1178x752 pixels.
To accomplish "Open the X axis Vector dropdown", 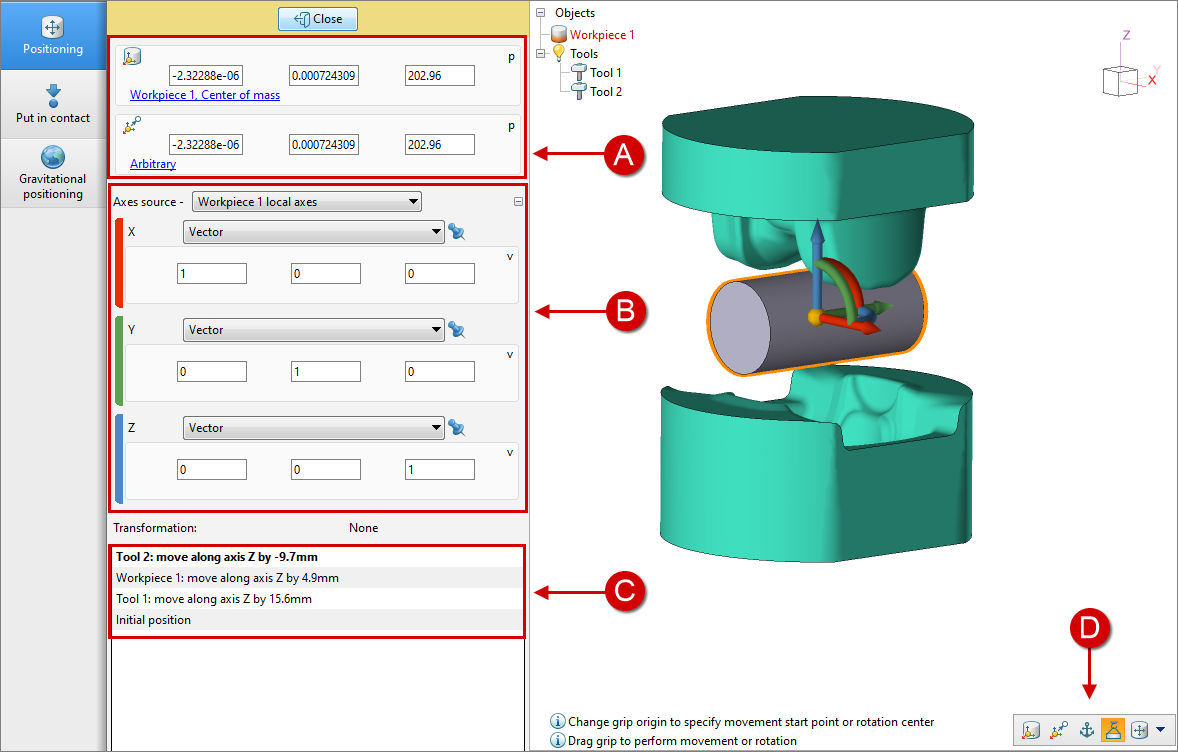I will pos(313,232).
